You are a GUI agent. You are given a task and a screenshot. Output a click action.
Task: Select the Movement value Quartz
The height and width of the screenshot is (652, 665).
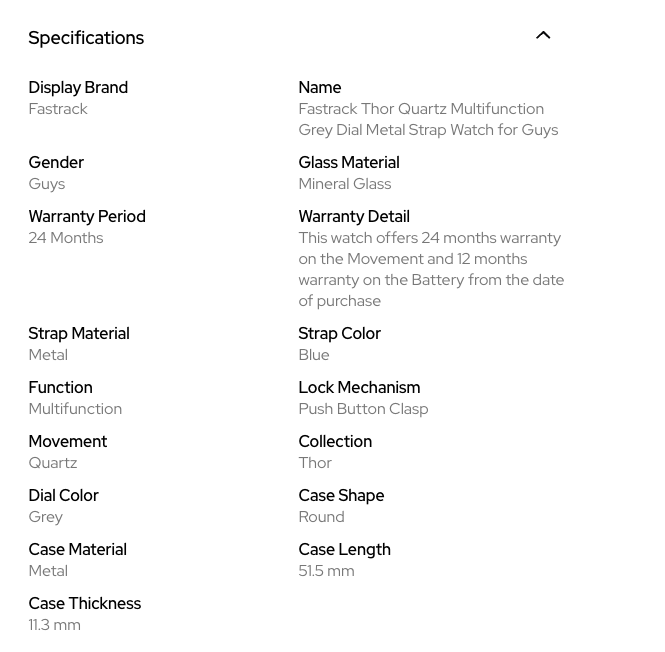[53, 463]
